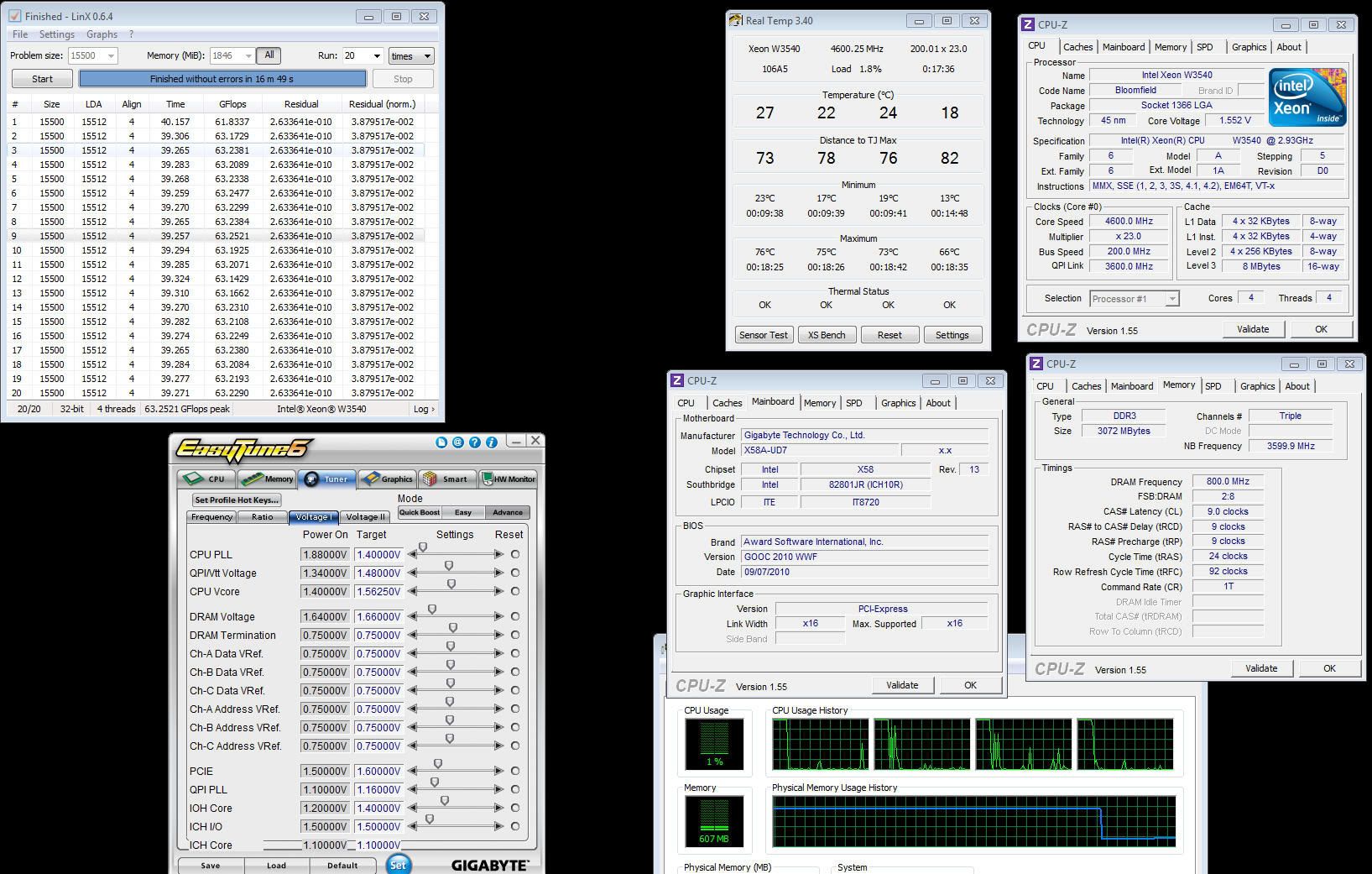Decrease DRAM Voltage with left arrow
Screen dimensions: 1372x874
coord(412,616)
